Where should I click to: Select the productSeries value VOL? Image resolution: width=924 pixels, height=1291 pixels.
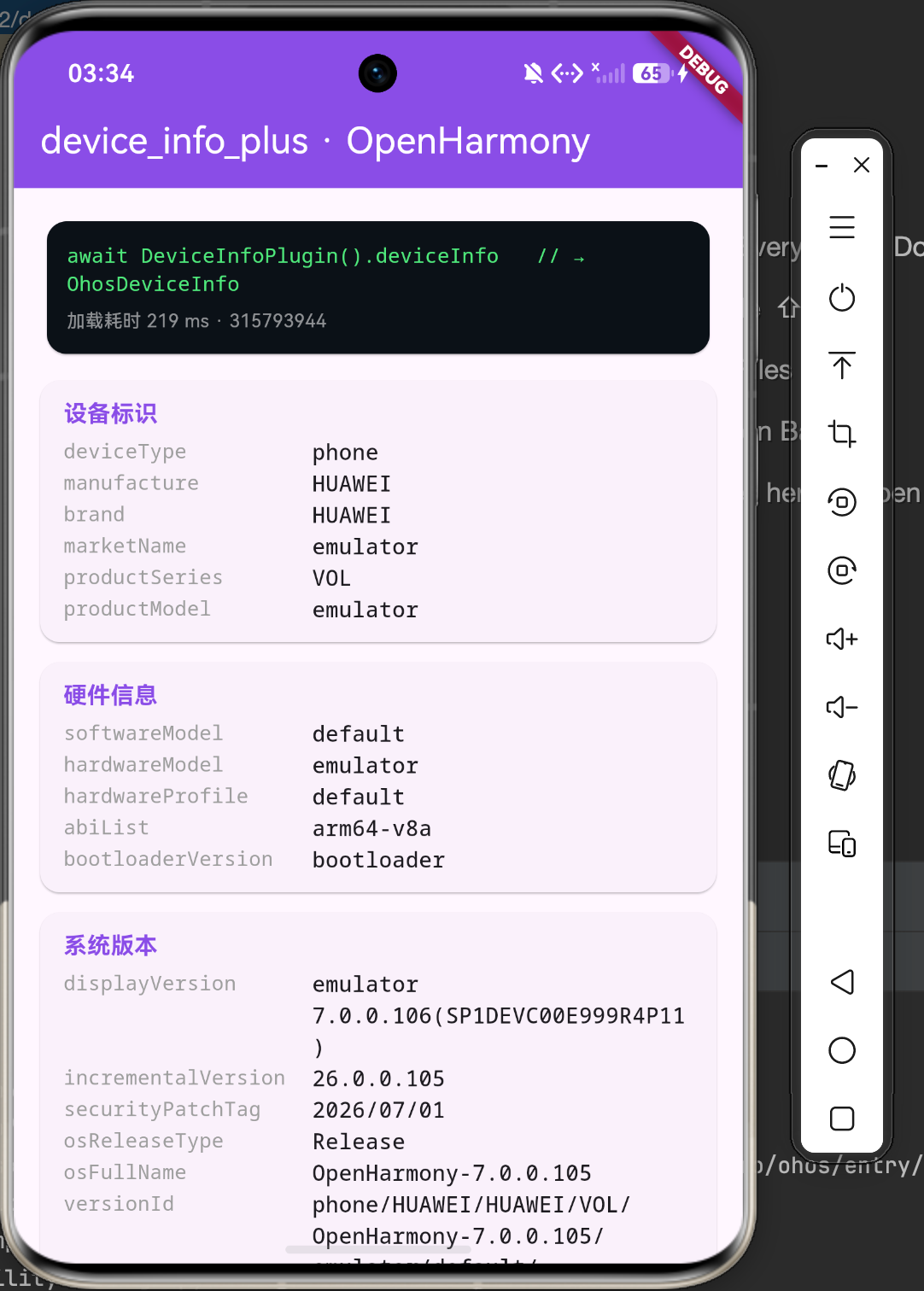[x=331, y=579]
